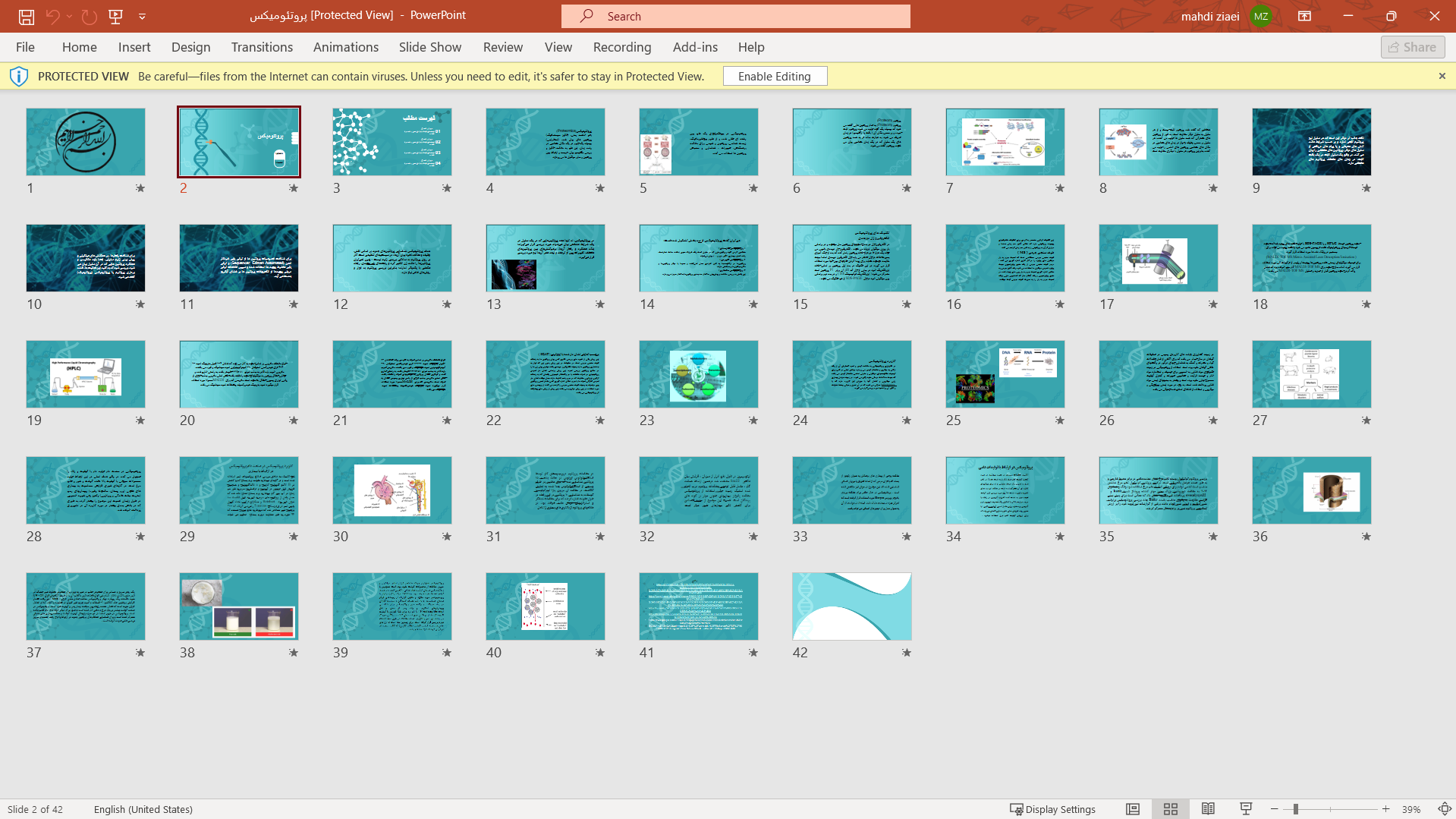Start Slide Show from status bar icon

point(1246,809)
